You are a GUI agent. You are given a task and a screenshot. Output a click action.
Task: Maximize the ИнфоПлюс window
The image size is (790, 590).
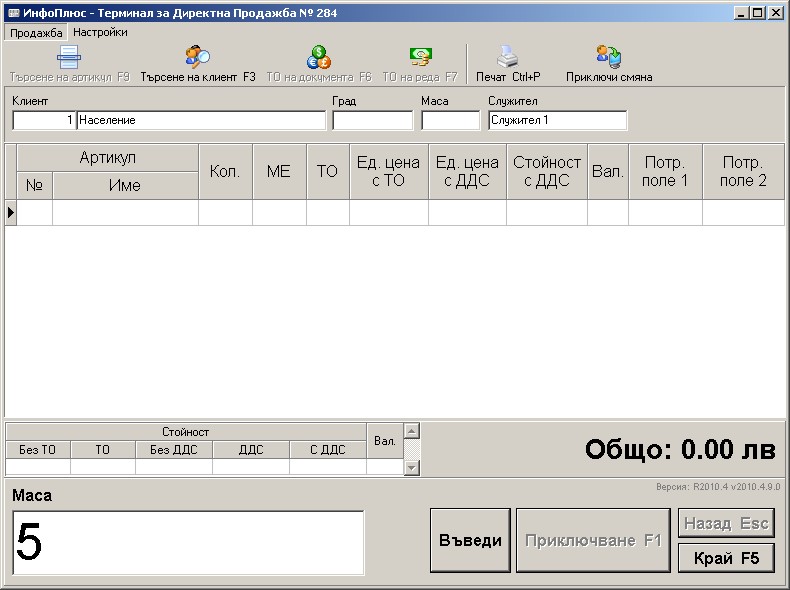click(757, 13)
